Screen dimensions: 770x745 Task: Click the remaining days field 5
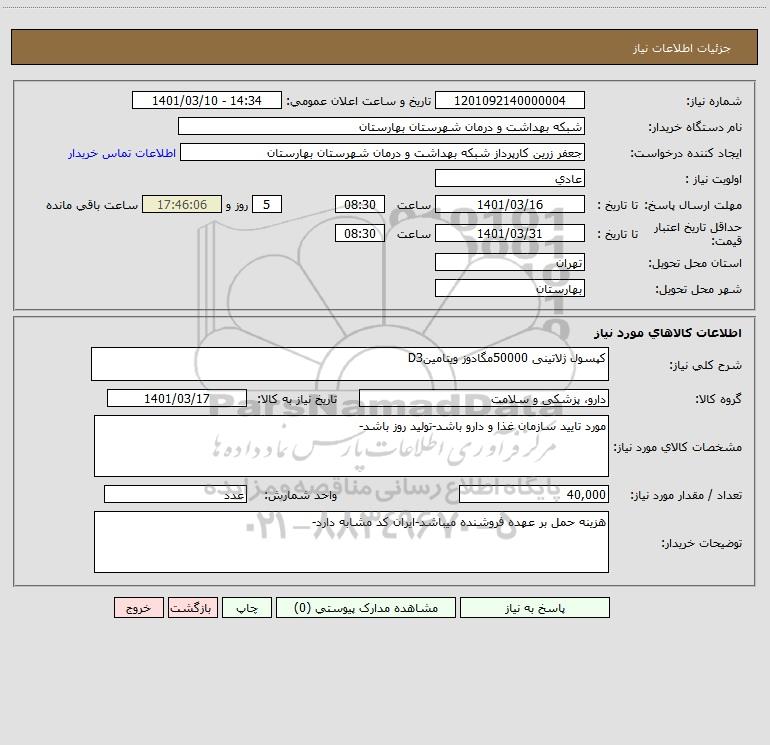pyautogui.click(x=267, y=204)
